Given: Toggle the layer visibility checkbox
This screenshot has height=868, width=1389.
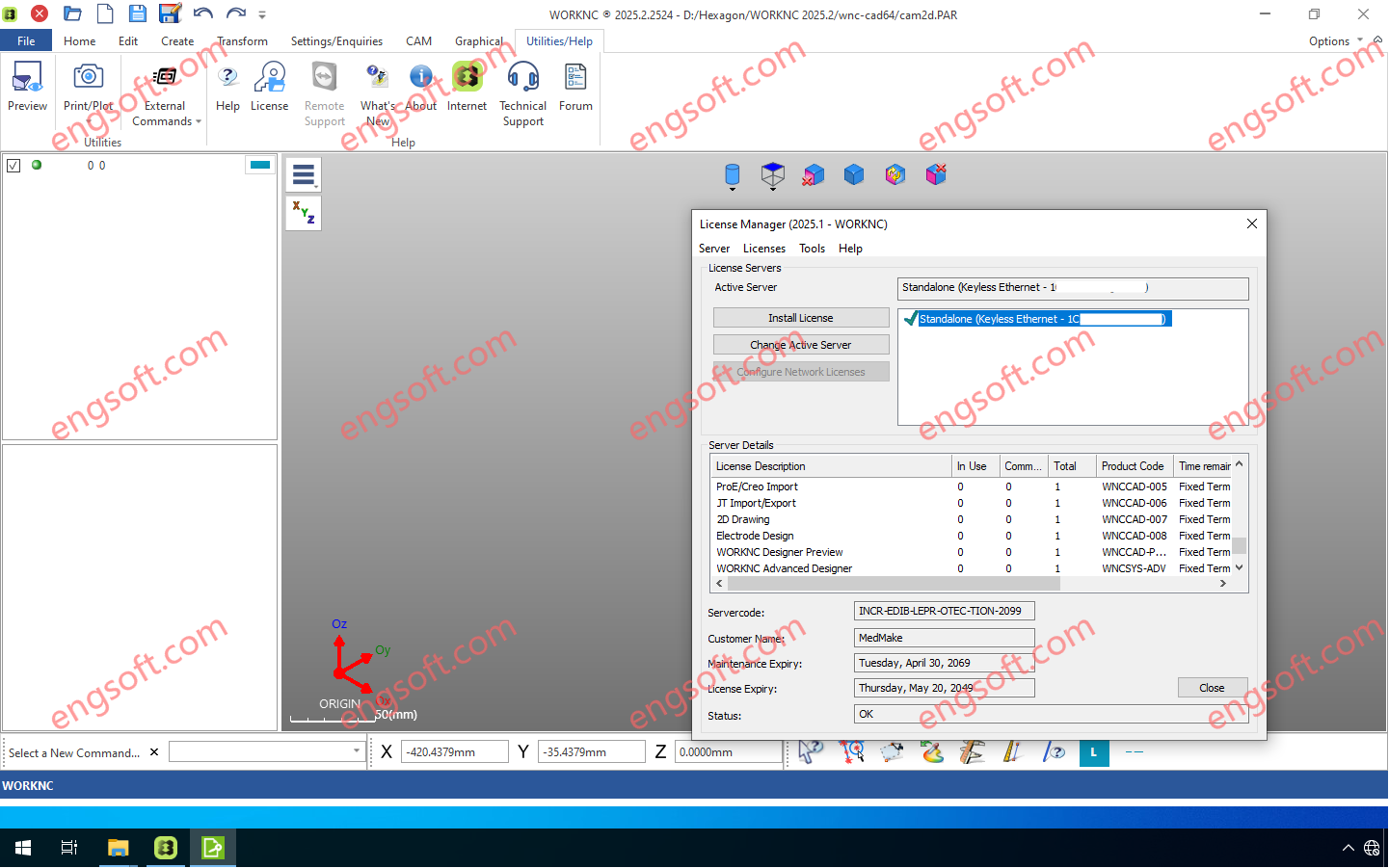Looking at the screenshot, I should pyautogui.click(x=13, y=166).
